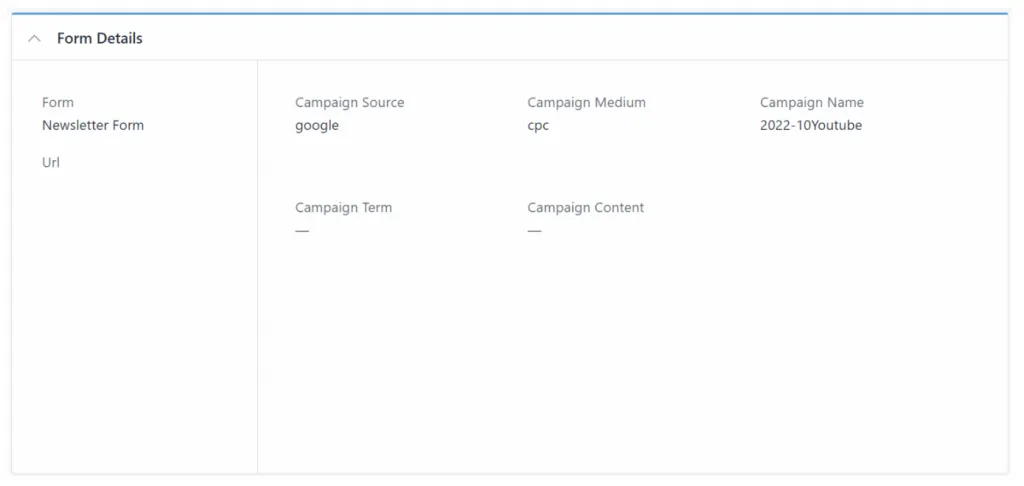1024x486 pixels.
Task: Collapse the Form Details section chevron
Action: coord(35,38)
